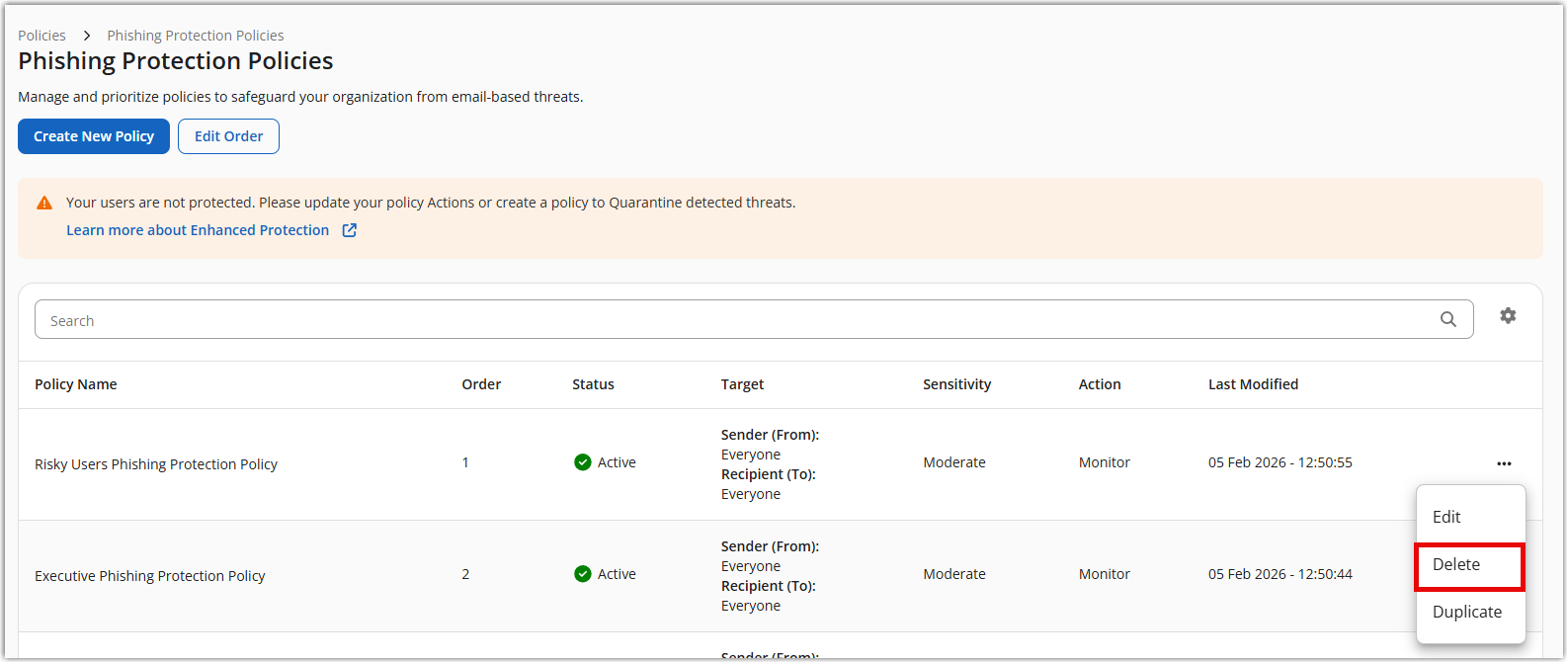This screenshot has height=663, width=1568.
Task: Toggle the three-dot menu for Risky Users policy
Action: coord(1504,463)
